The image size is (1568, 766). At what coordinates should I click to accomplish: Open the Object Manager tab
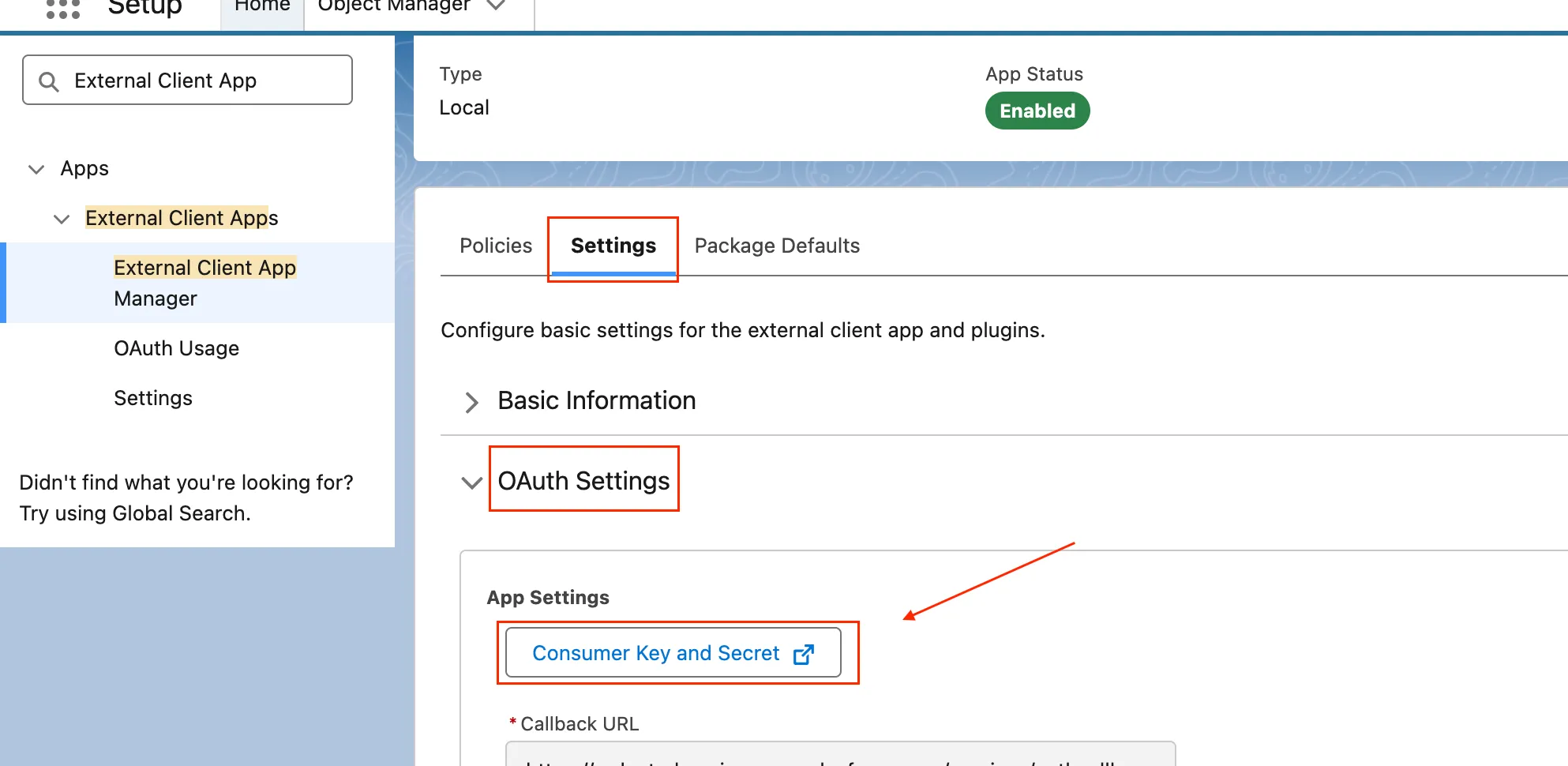tap(393, 8)
